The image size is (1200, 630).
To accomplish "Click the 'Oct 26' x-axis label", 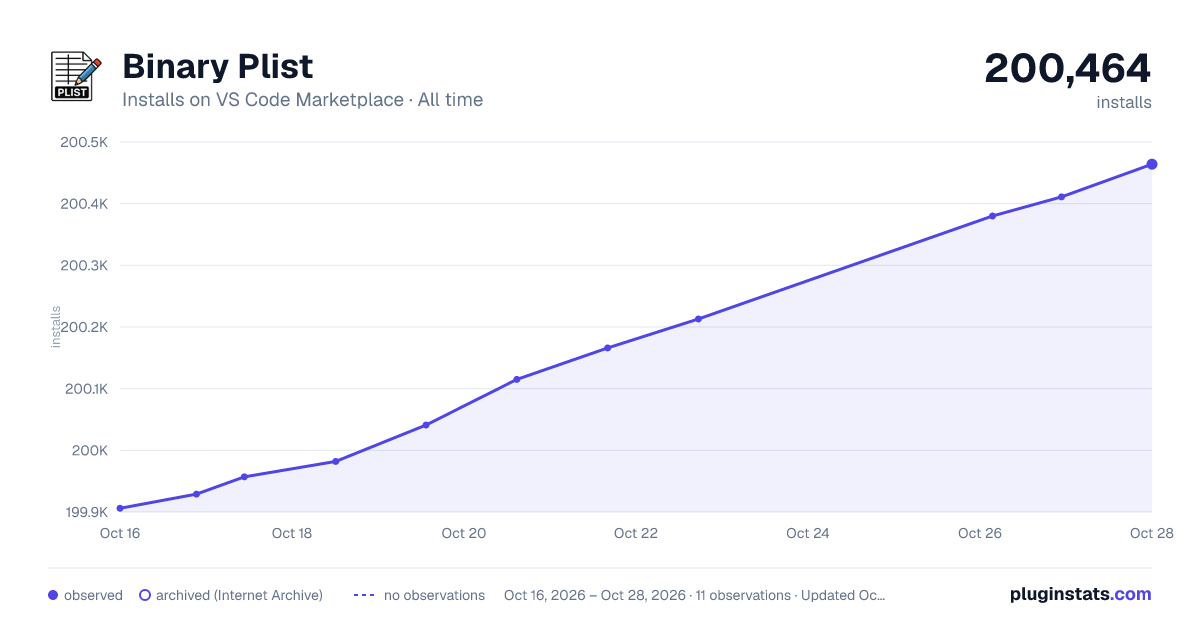I will pyautogui.click(x=980, y=533).
